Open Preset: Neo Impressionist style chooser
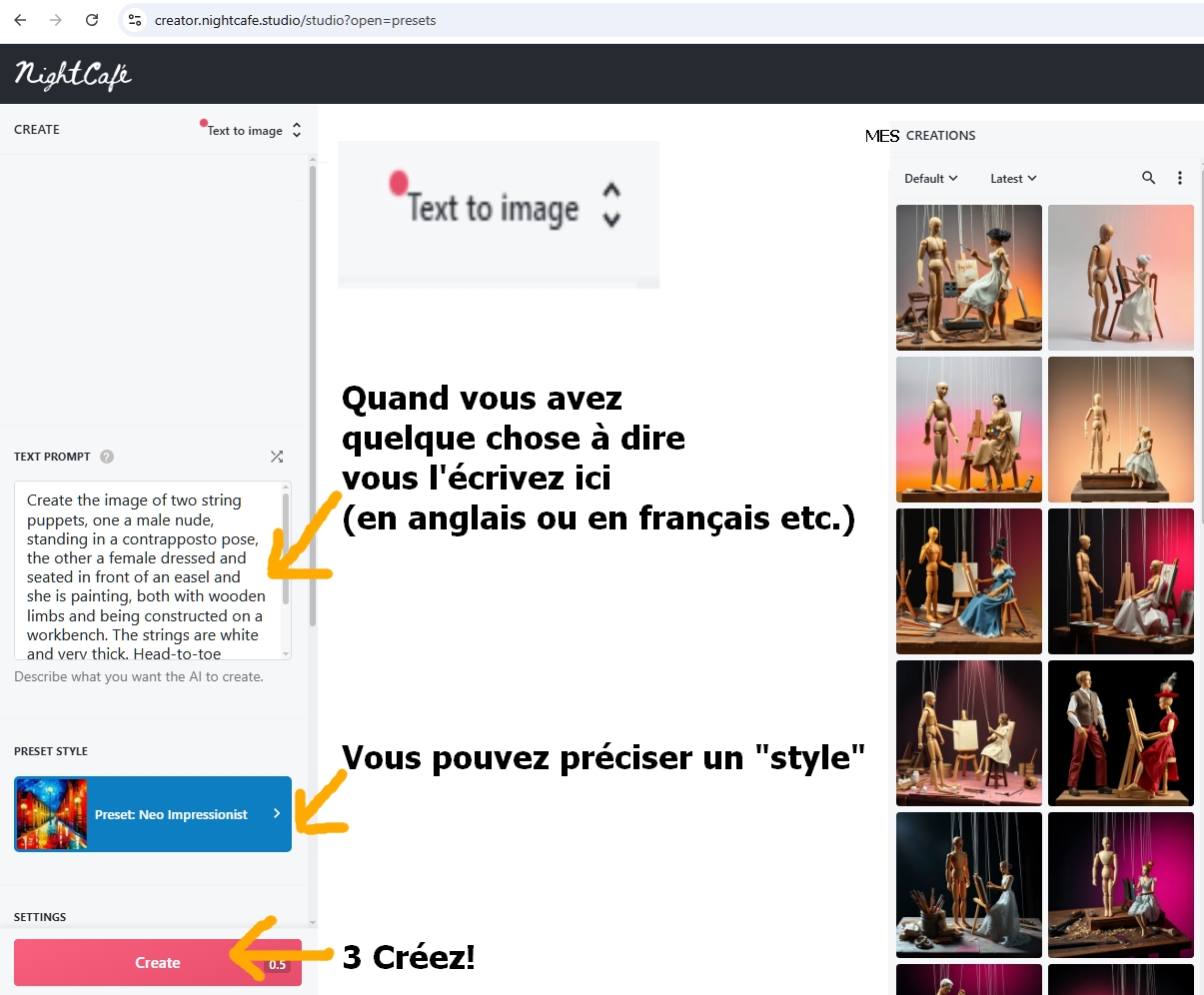1204x995 pixels. [153, 814]
